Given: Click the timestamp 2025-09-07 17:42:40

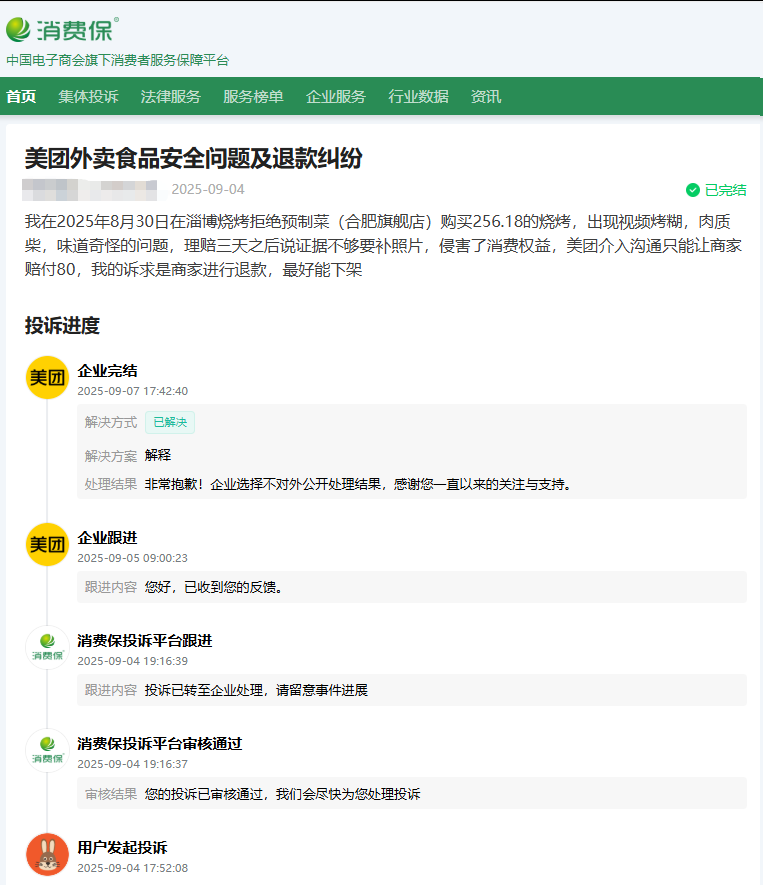Looking at the screenshot, I should (x=133, y=391).
